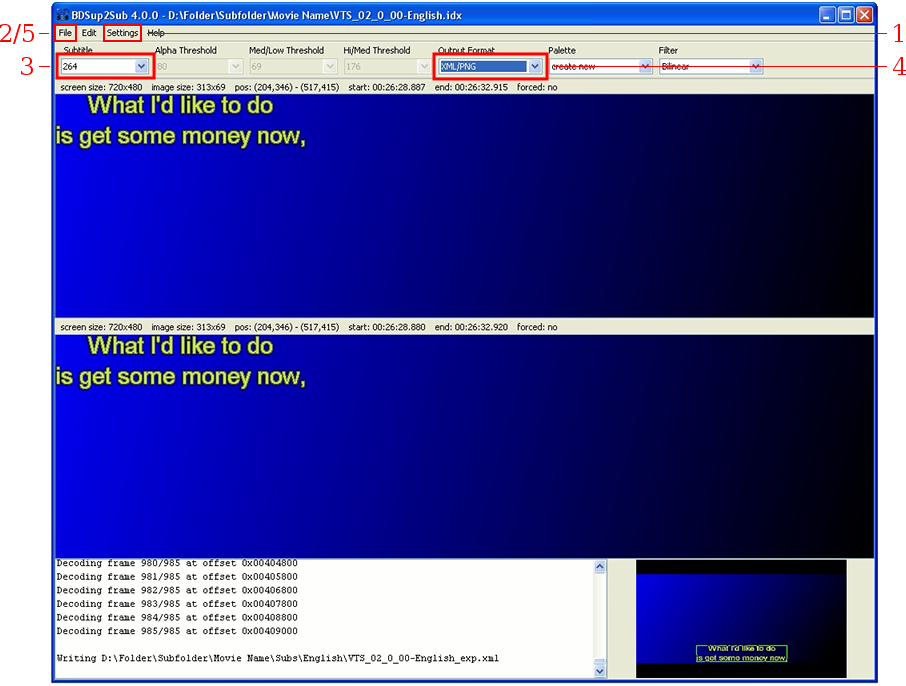
Task: Click log line 'Decoding frame 983/985'
Action: [177, 604]
